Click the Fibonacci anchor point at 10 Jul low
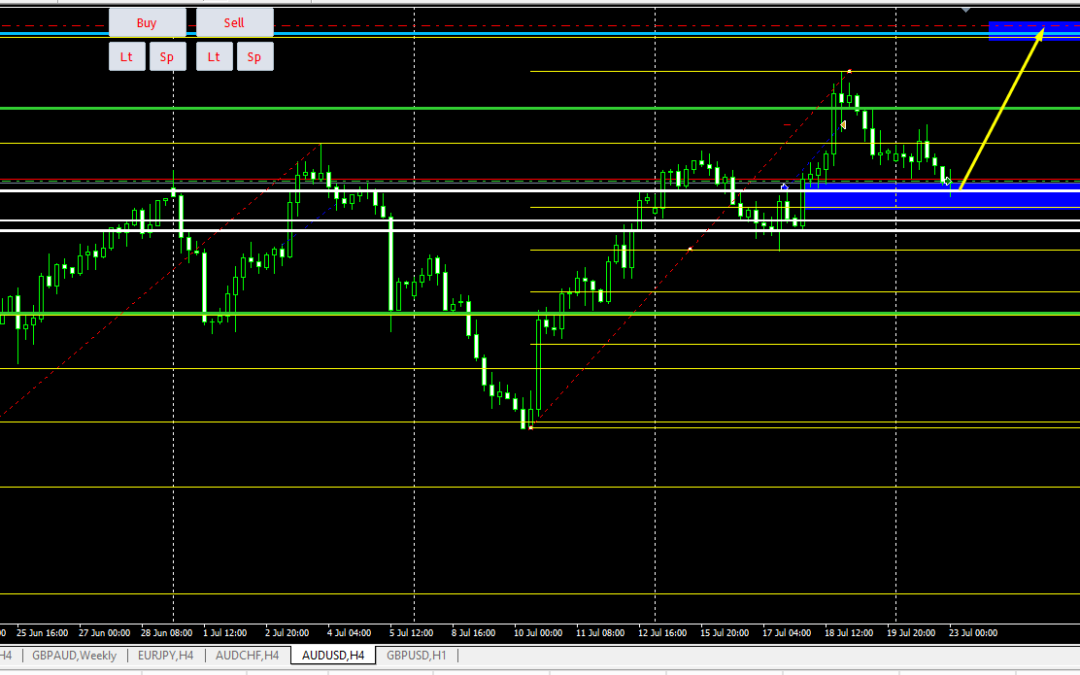 point(530,427)
